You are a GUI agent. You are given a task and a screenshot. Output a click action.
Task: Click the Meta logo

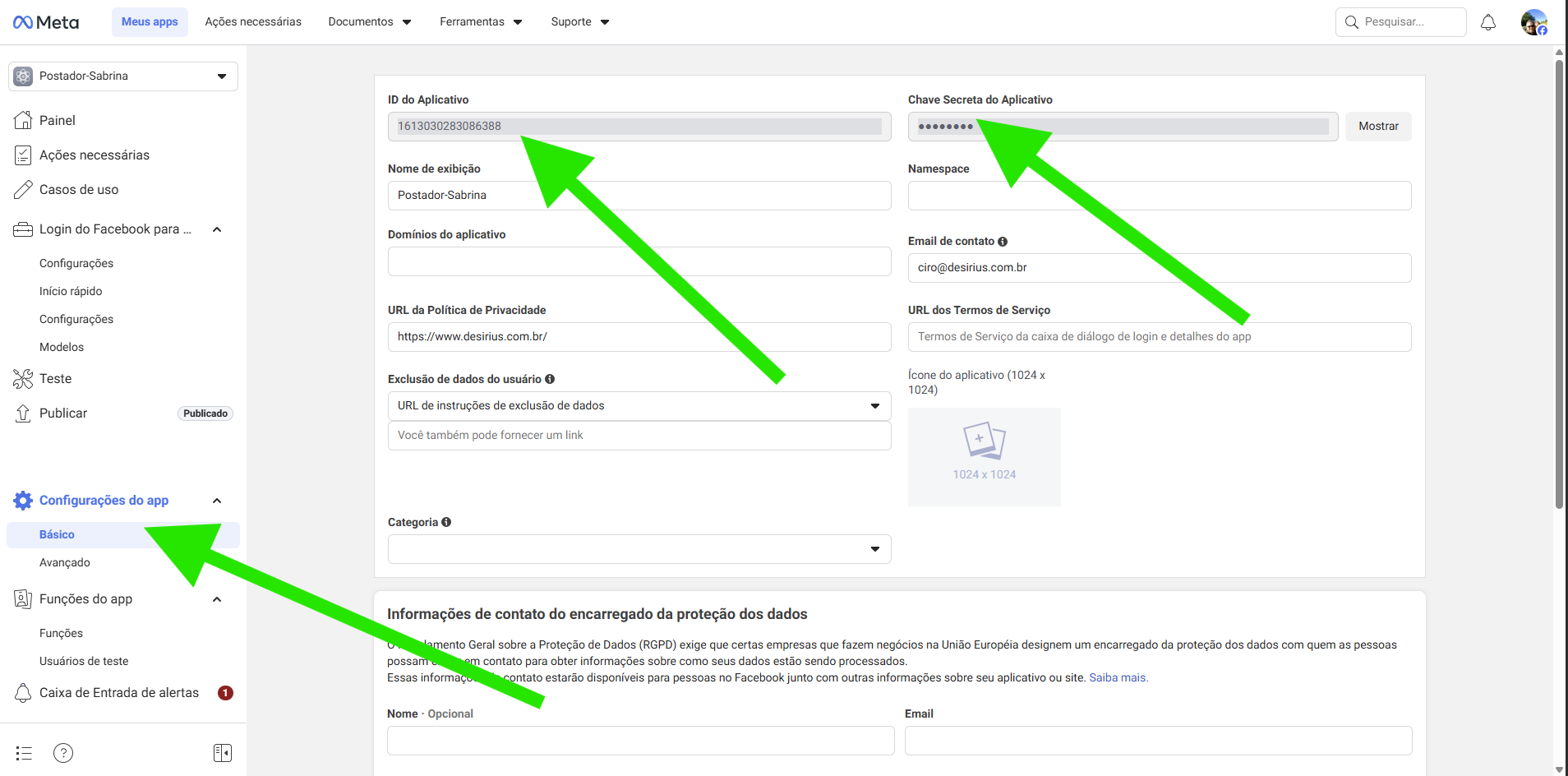pos(46,22)
